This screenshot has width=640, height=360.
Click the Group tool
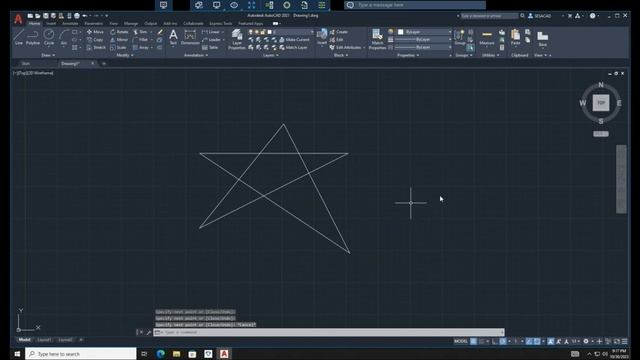click(x=460, y=37)
